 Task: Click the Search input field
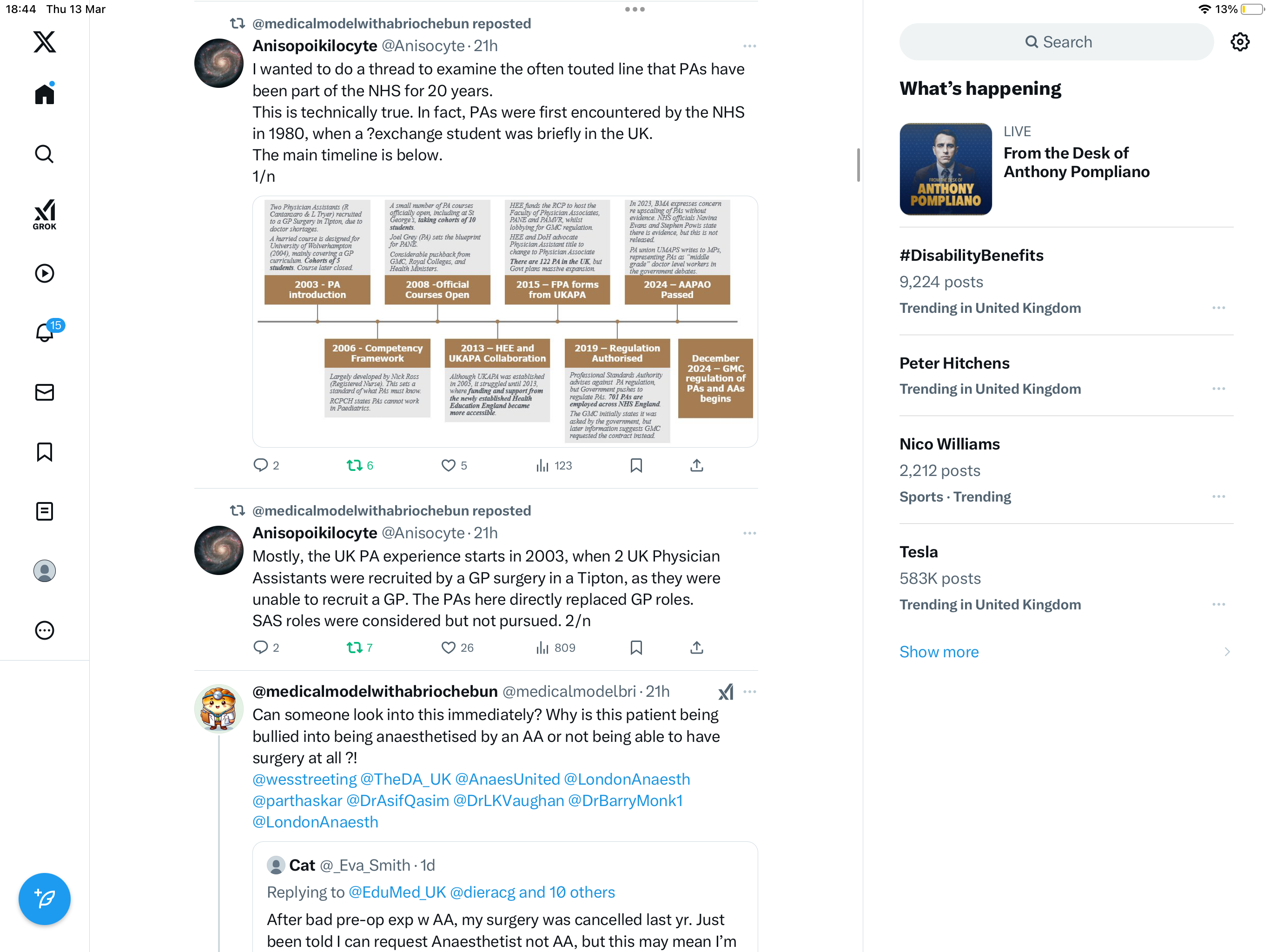[x=1057, y=42]
